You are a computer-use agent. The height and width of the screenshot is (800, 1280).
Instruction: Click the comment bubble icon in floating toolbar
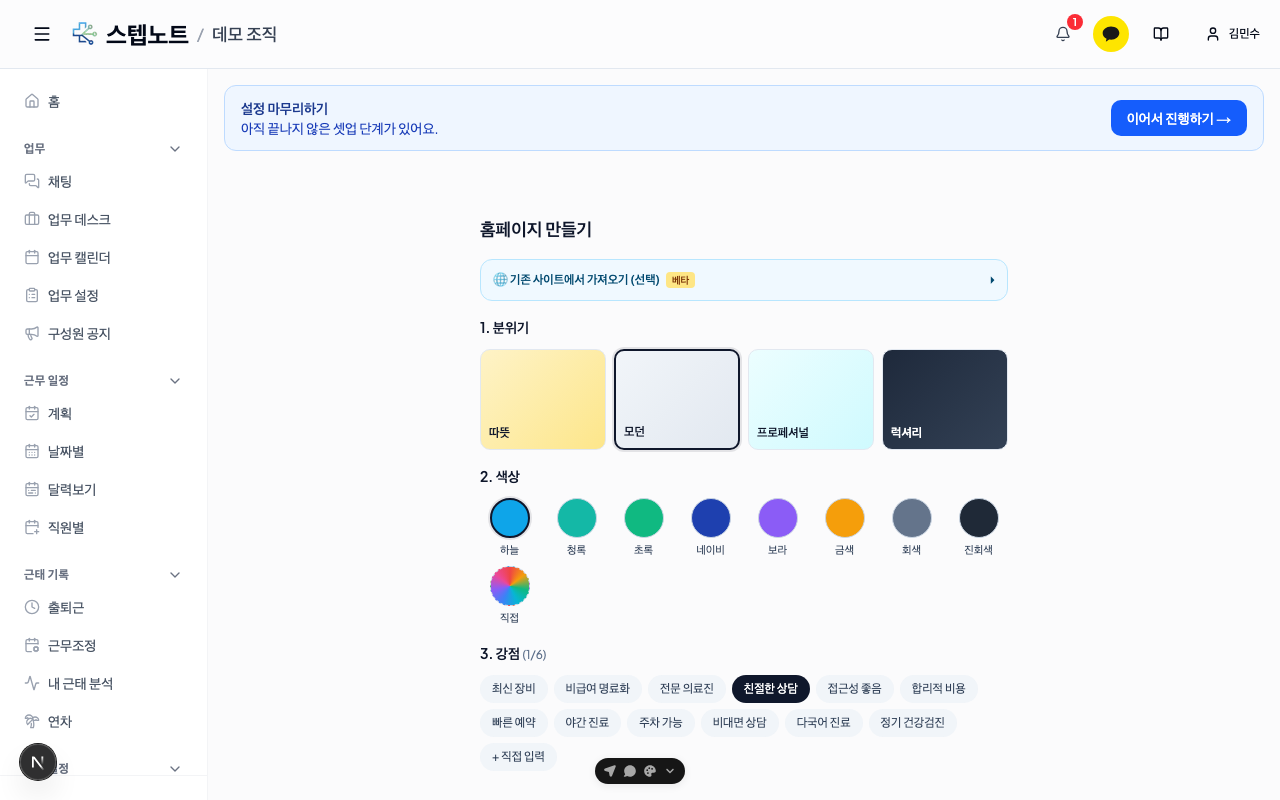pos(630,771)
